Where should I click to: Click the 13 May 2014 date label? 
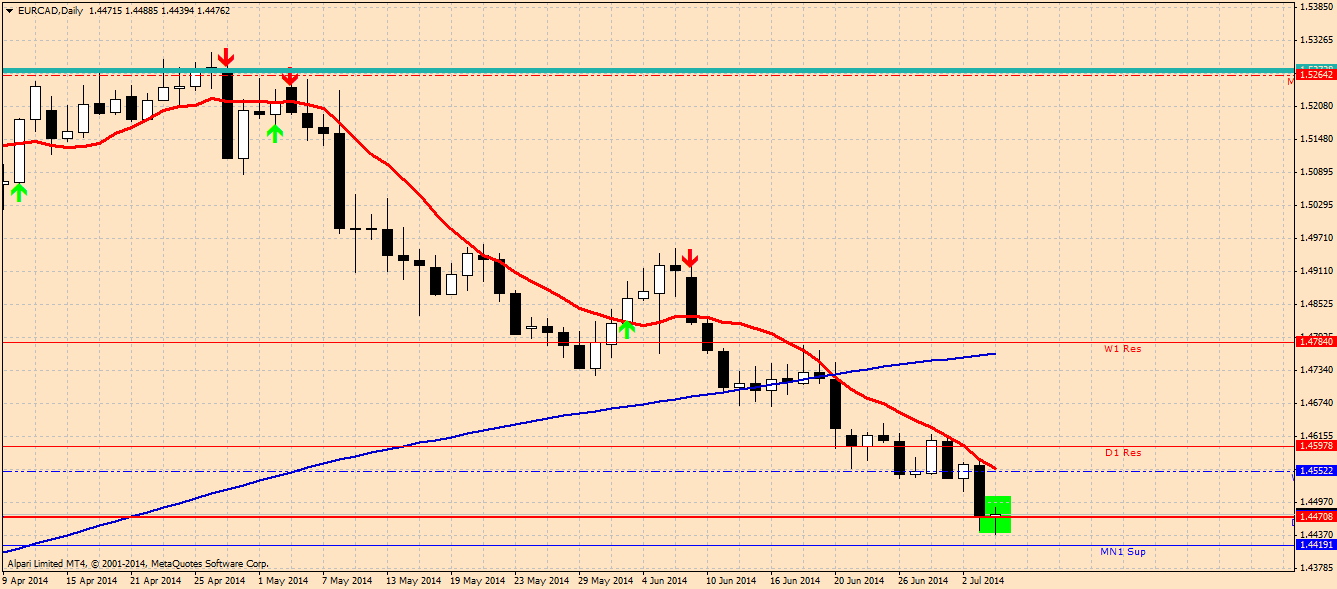tap(413, 580)
